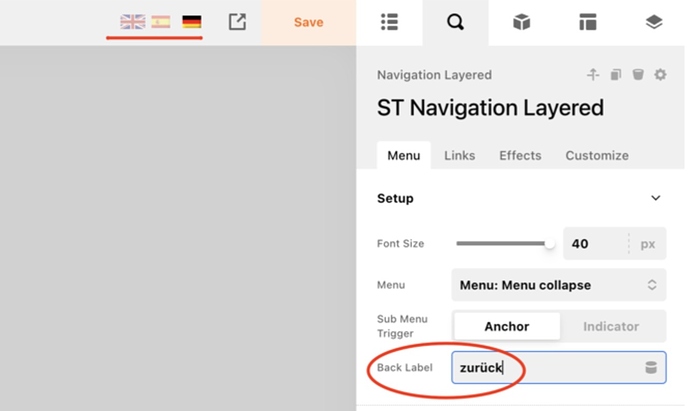Set Sub Menu Trigger to Indicator

tap(610, 326)
